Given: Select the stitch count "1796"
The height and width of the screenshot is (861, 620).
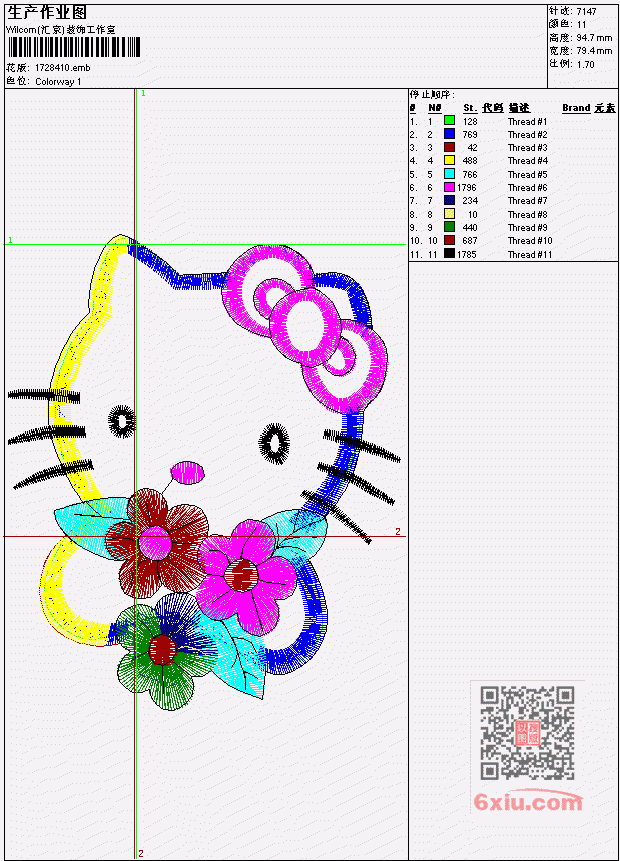Looking at the screenshot, I should point(467,188).
